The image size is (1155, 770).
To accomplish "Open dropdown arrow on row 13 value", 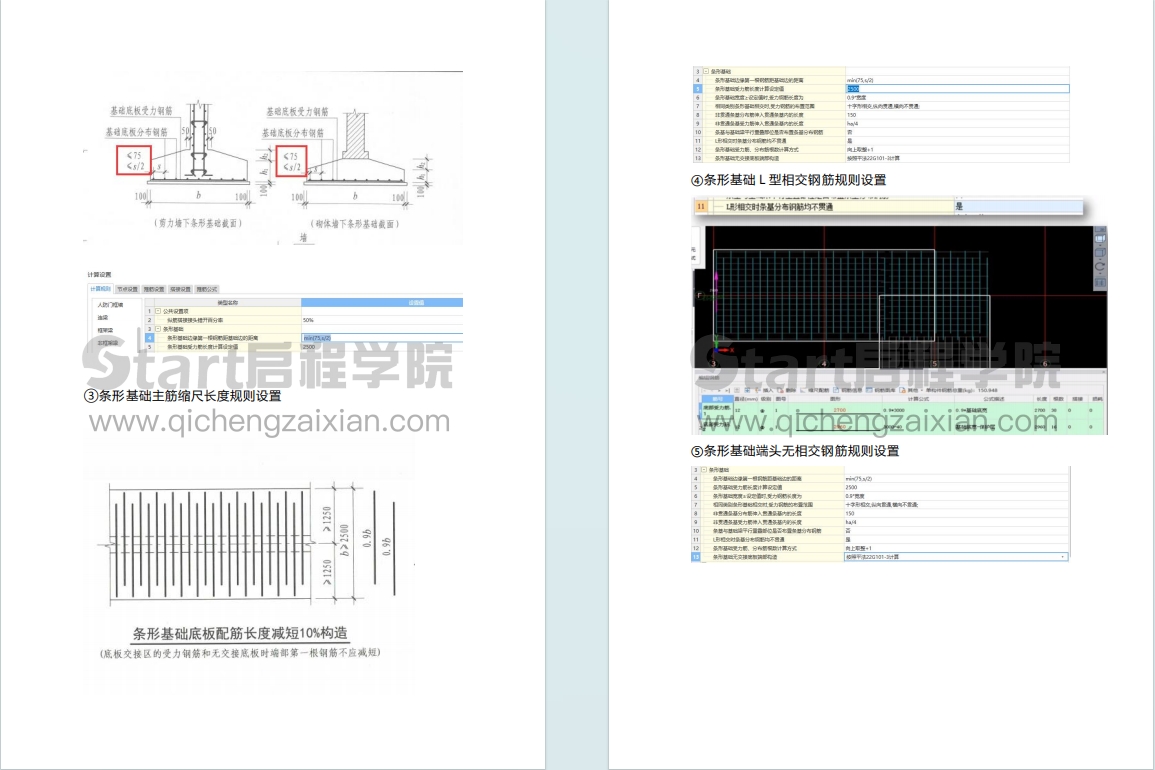I will pyautogui.click(x=1062, y=556).
